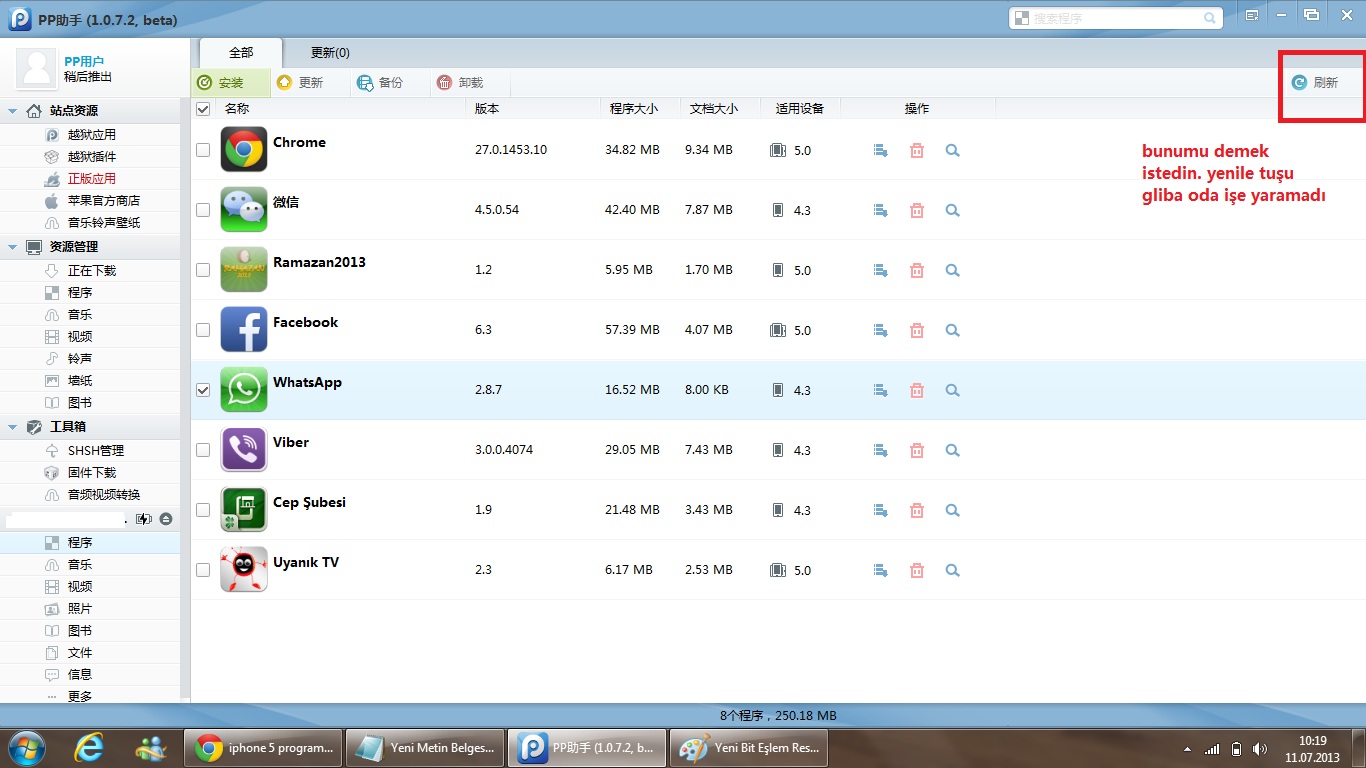Image resolution: width=1366 pixels, height=768 pixels.
Task: Check the Uyanık TV row checkbox
Action: (203, 570)
